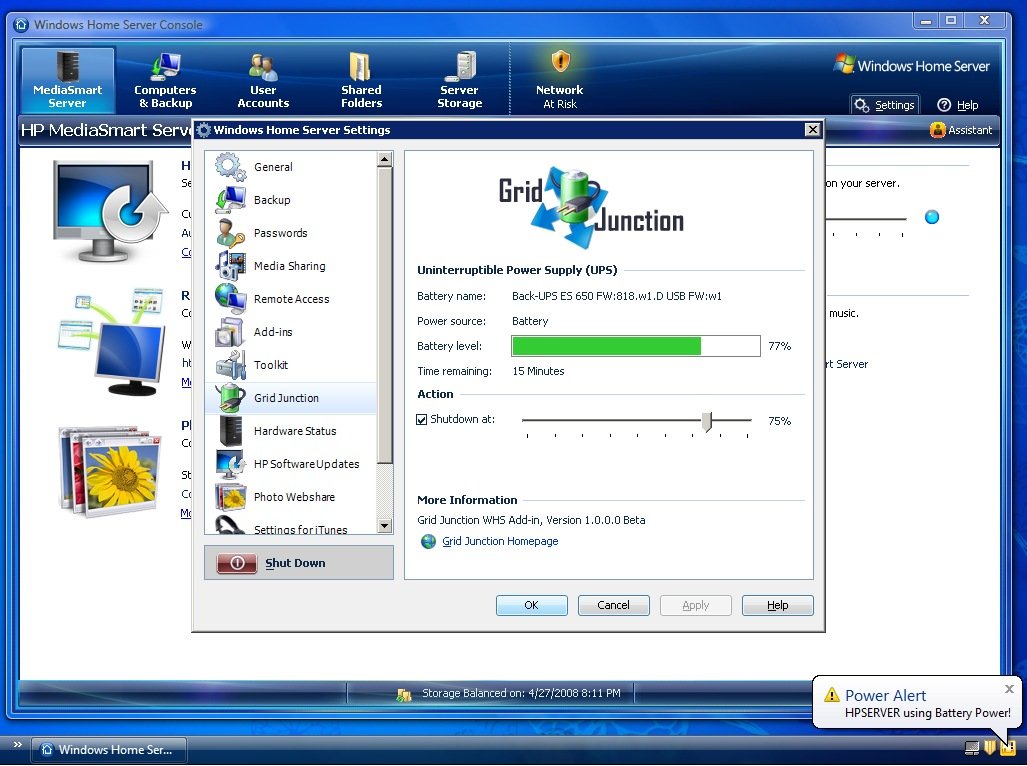This screenshot has height=766, width=1027.
Task: Launch the Assistant in the console
Action: pyautogui.click(x=961, y=130)
